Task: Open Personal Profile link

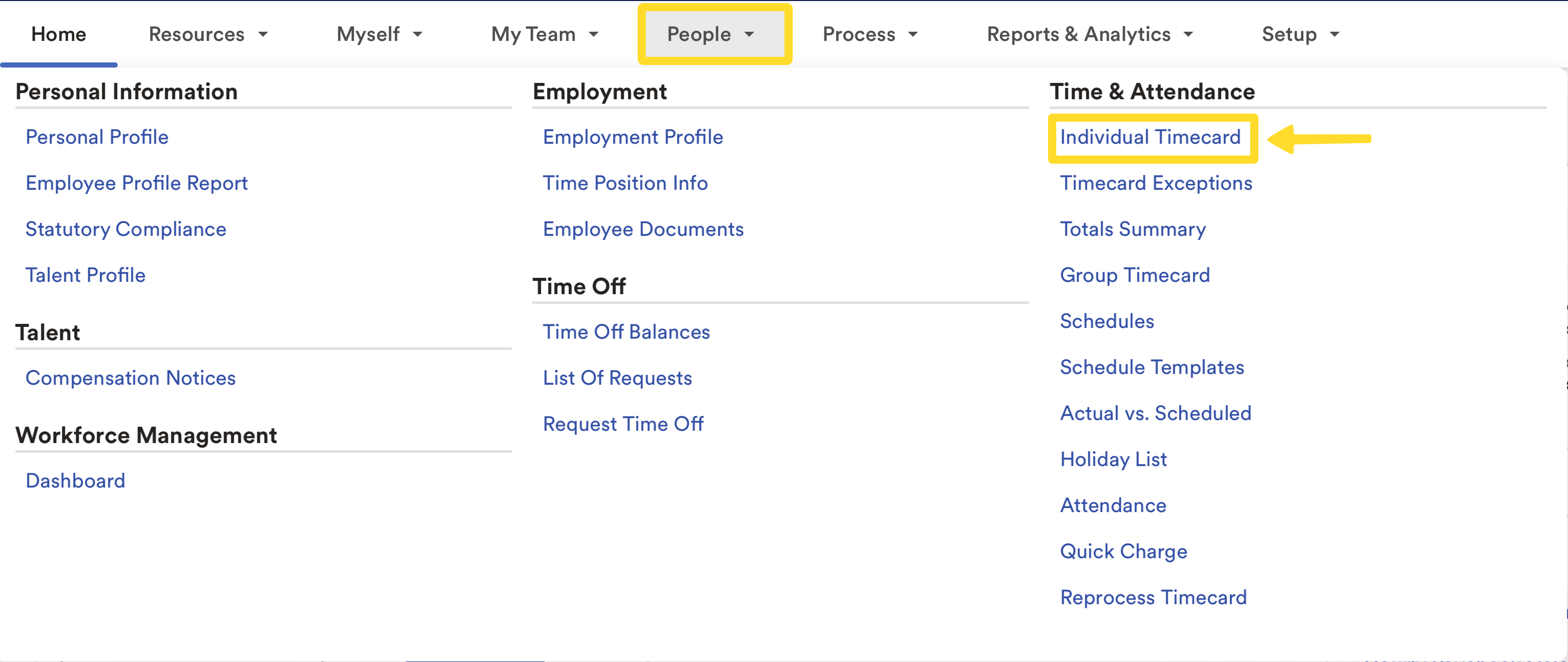Action: pos(97,137)
